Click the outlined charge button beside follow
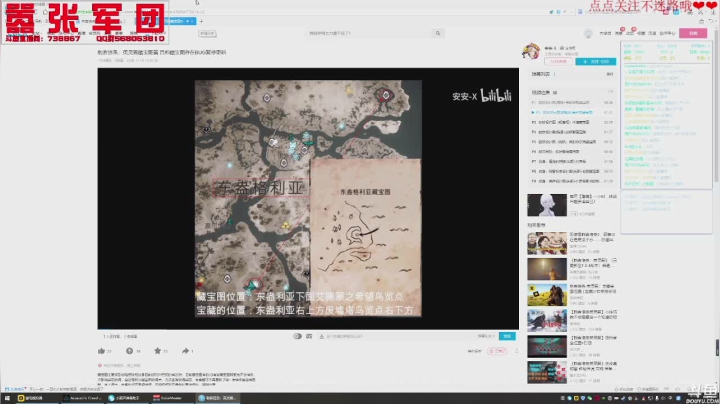Screen dimensions: 720x404 pyautogui.click(x=558, y=61)
